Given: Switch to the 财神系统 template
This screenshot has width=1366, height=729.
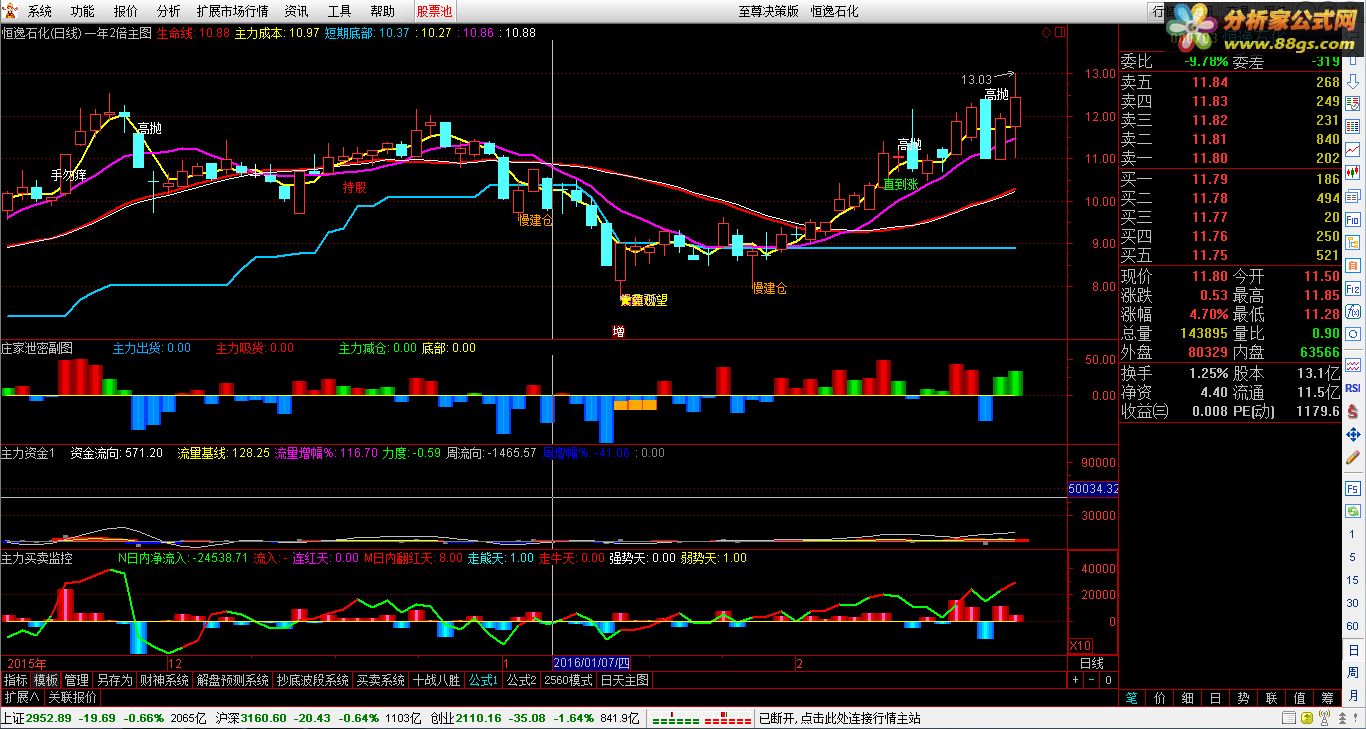Looking at the screenshot, I should click(x=164, y=680).
